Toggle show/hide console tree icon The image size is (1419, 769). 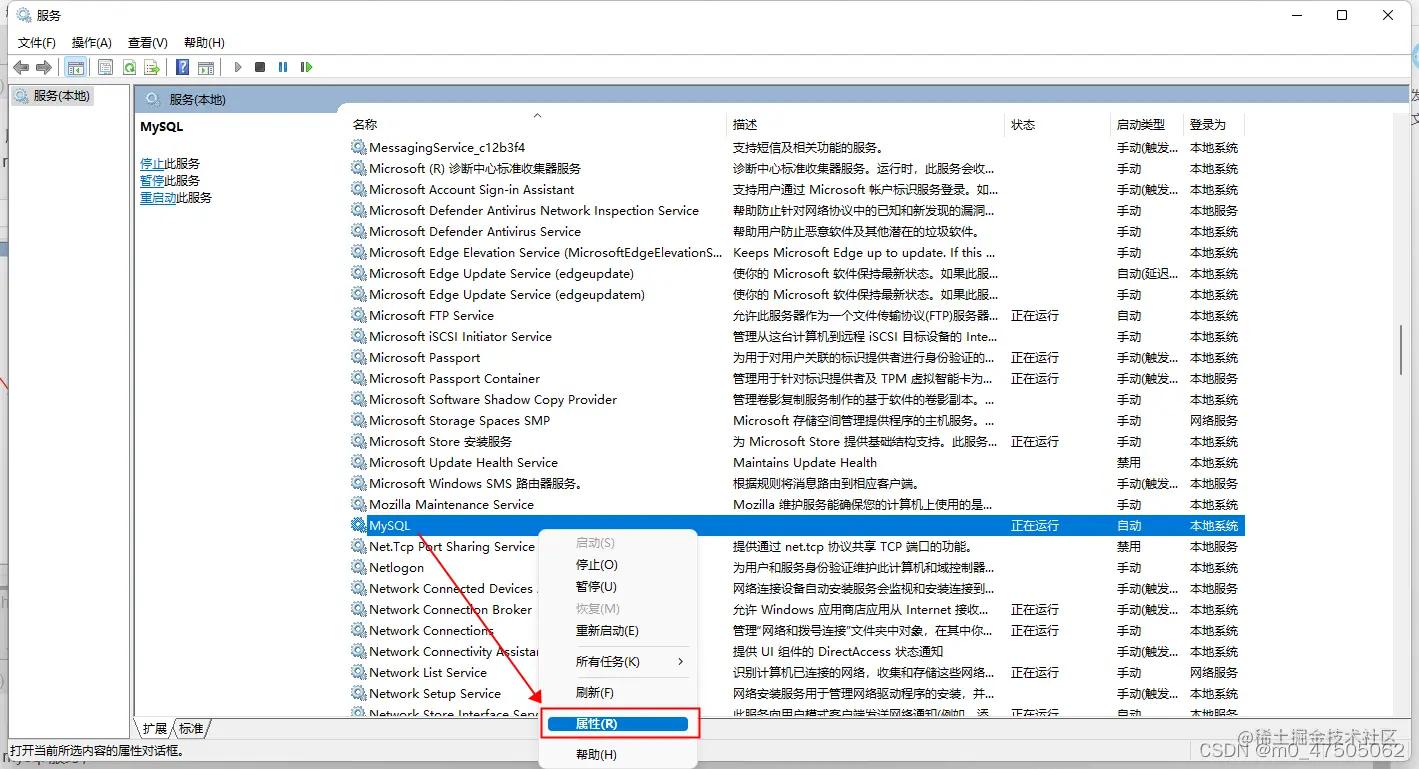pyautogui.click(x=75, y=67)
